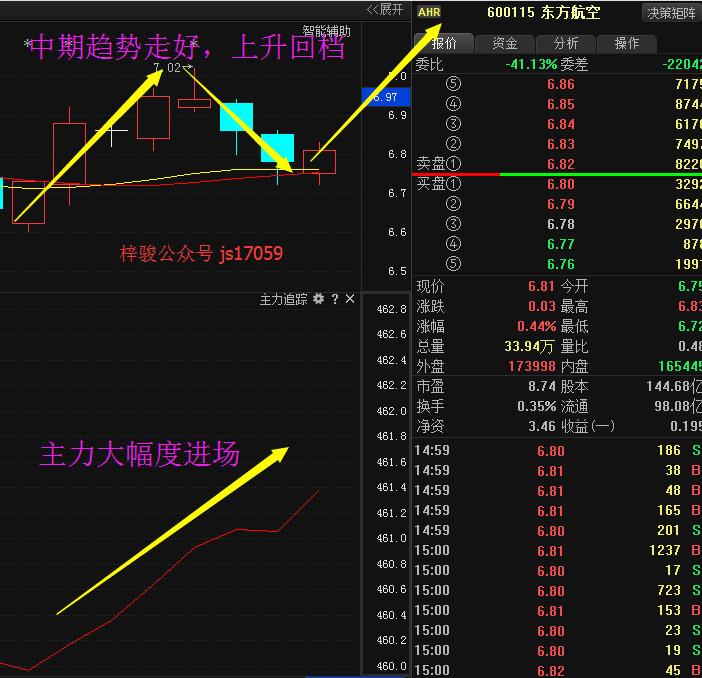The width and height of the screenshot is (702, 678).
Task: Click the 净资 value 3.46
Action: (541, 426)
